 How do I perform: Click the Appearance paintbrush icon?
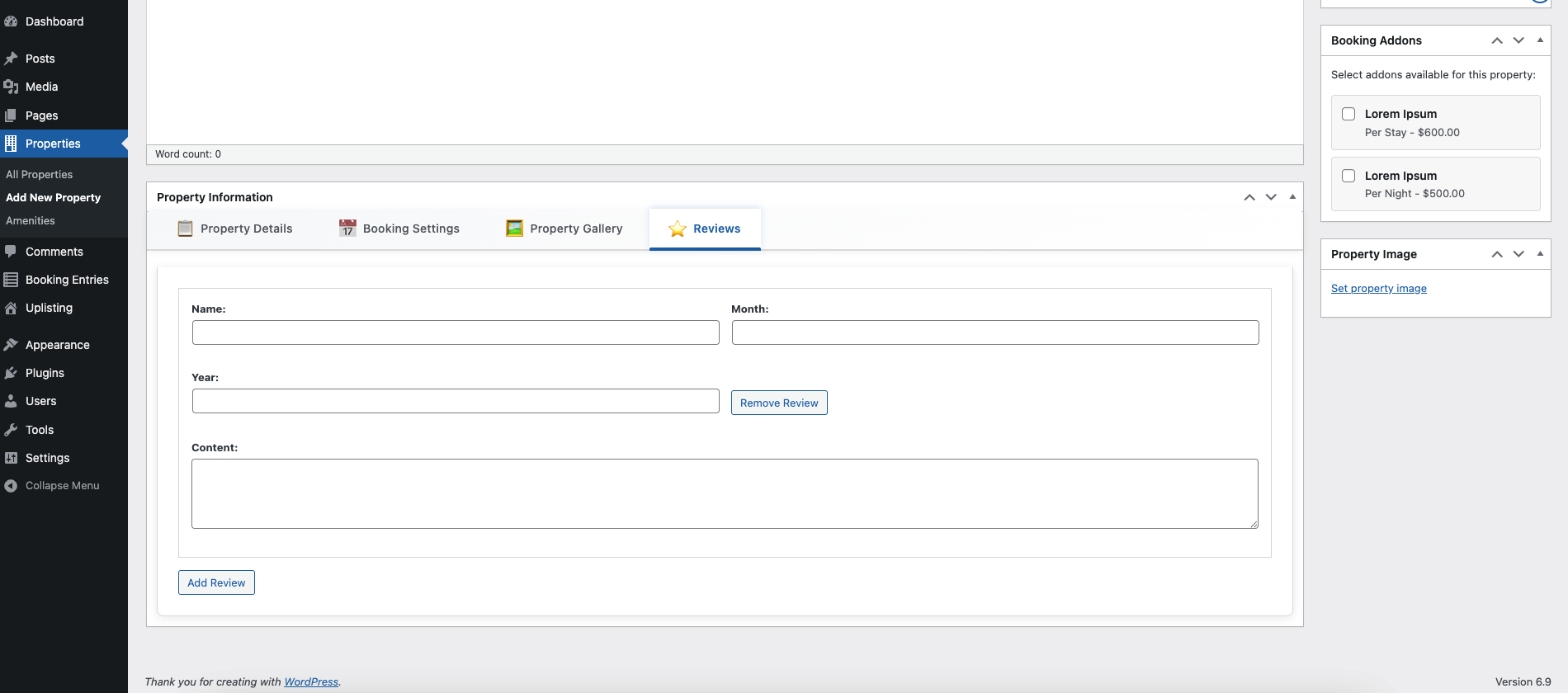point(11,345)
